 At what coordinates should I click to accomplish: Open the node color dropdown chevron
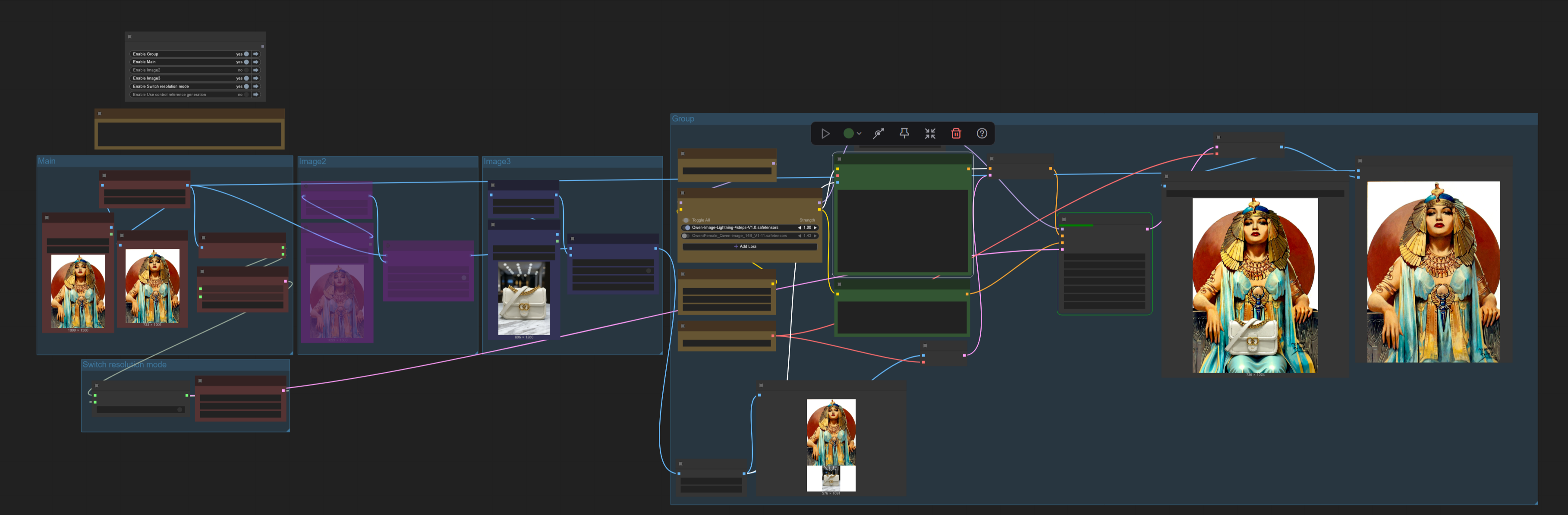point(859,133)
